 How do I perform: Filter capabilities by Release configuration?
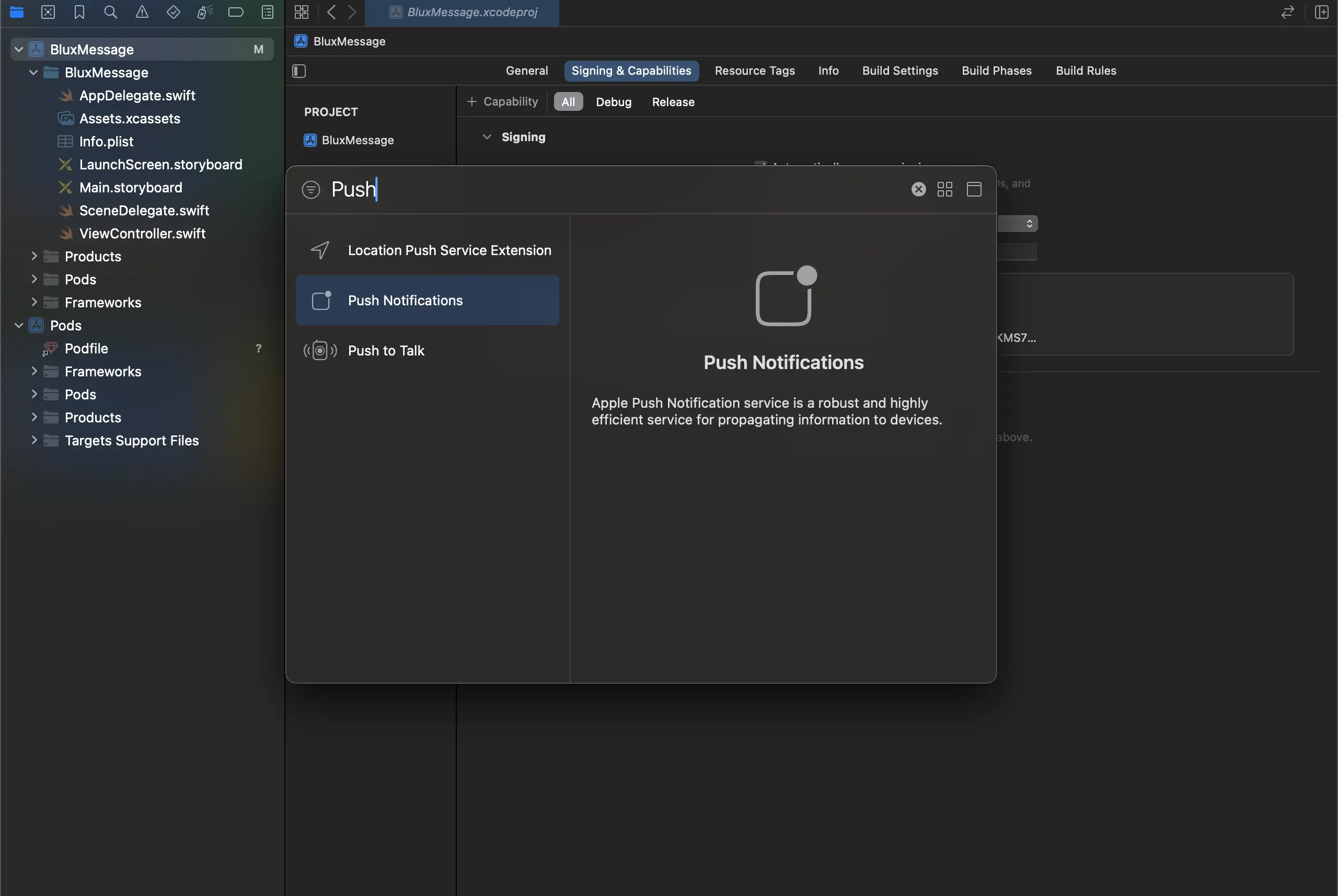[673, 102]
